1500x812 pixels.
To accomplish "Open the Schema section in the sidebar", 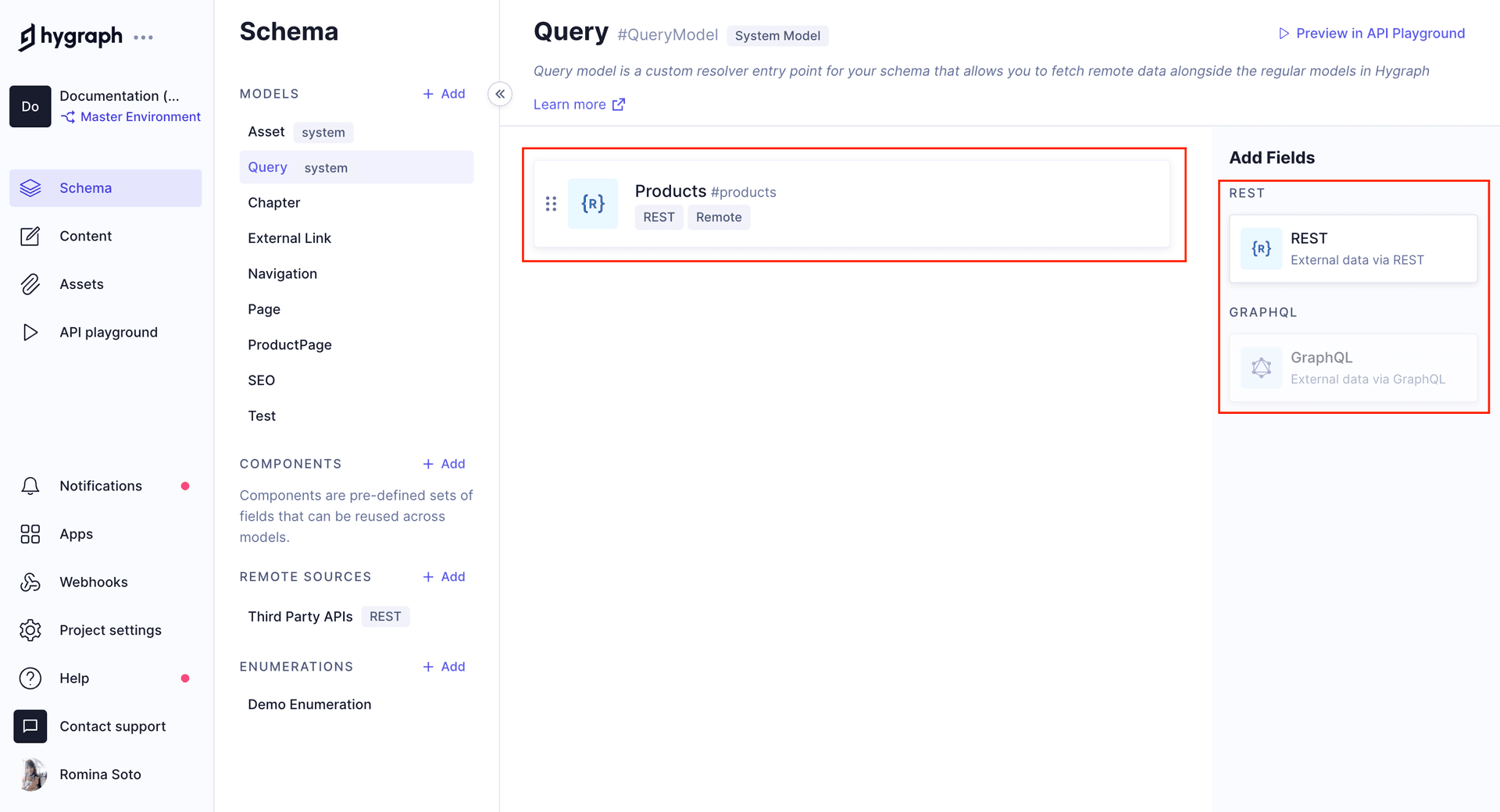I will [105, 188].
